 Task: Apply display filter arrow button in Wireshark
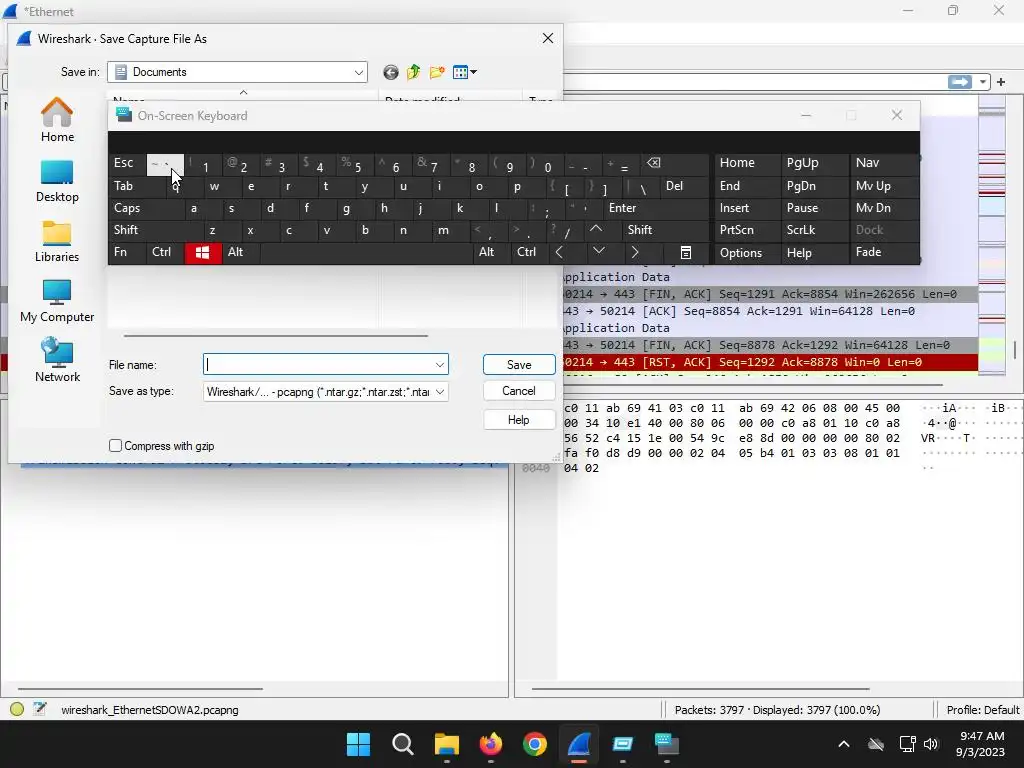point(959,82)
